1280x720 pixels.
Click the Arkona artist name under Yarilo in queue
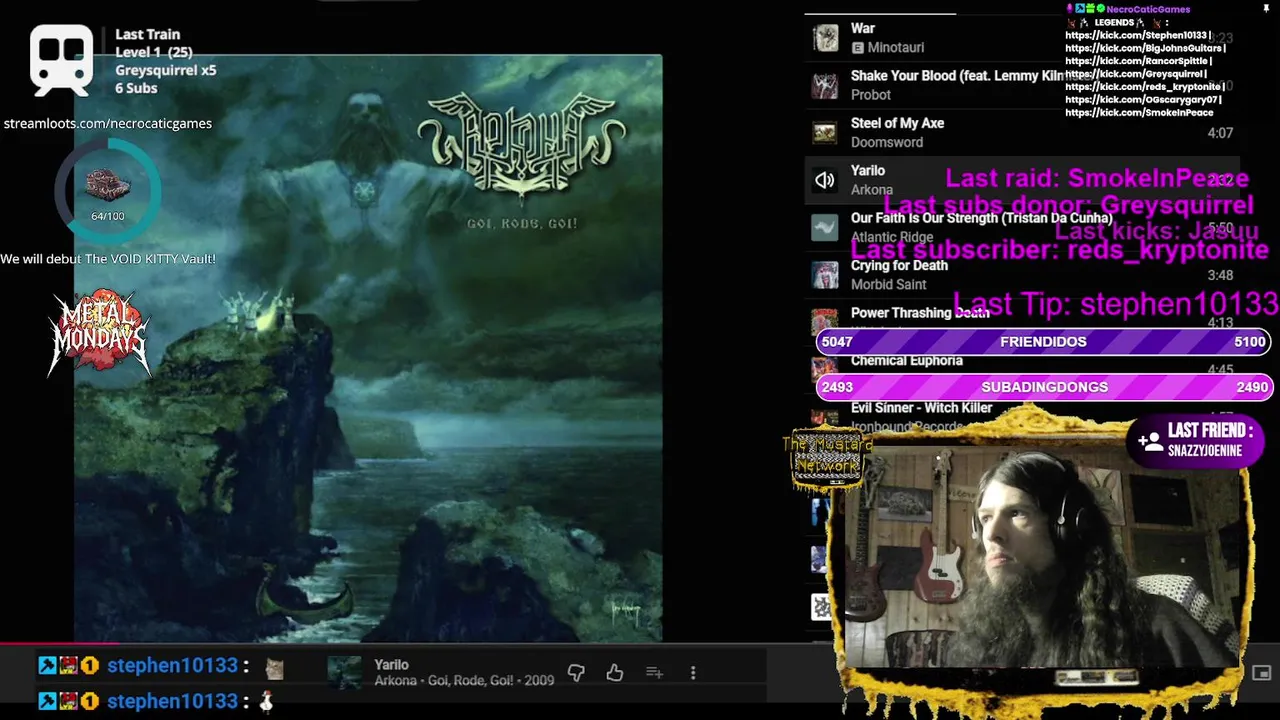point(871,190)
